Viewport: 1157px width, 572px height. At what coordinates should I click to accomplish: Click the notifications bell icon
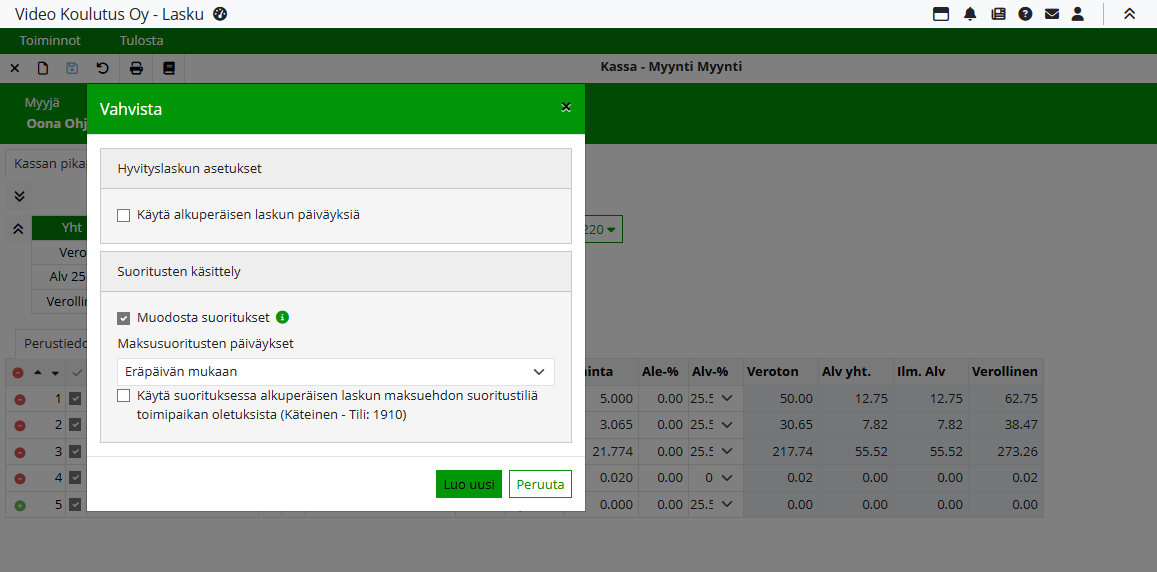tap(970, 14)
